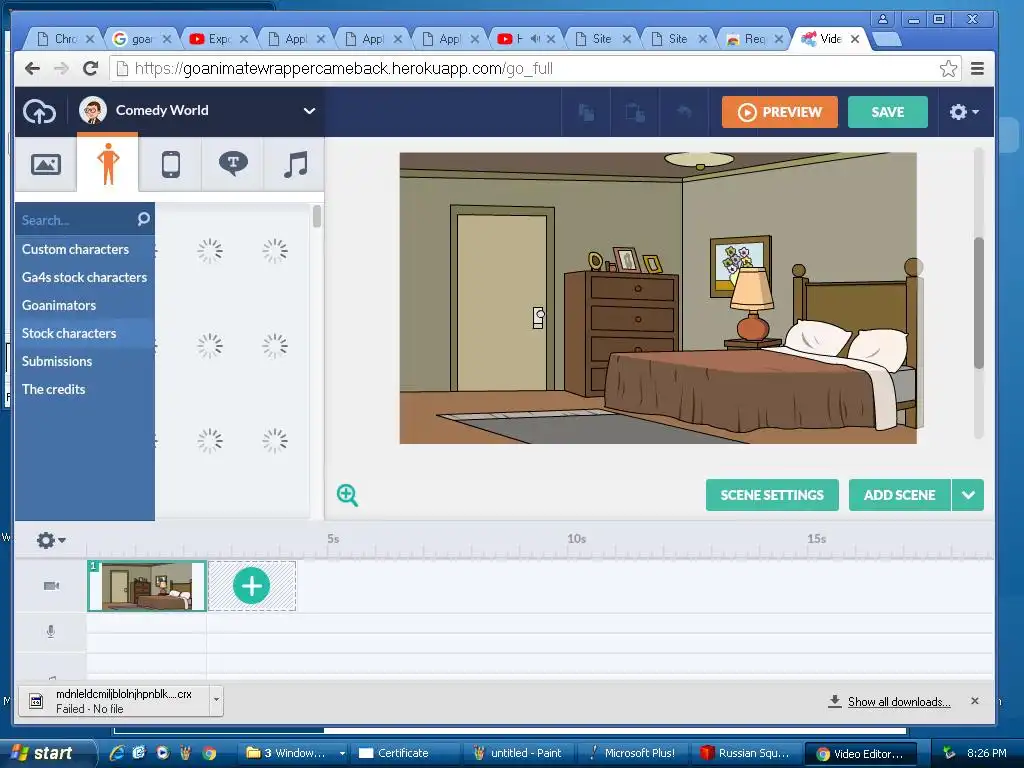The width and height of the screenshot is (1024, 768).
Task: Click the search magnifier icon
Action: [x=144, y=219]
